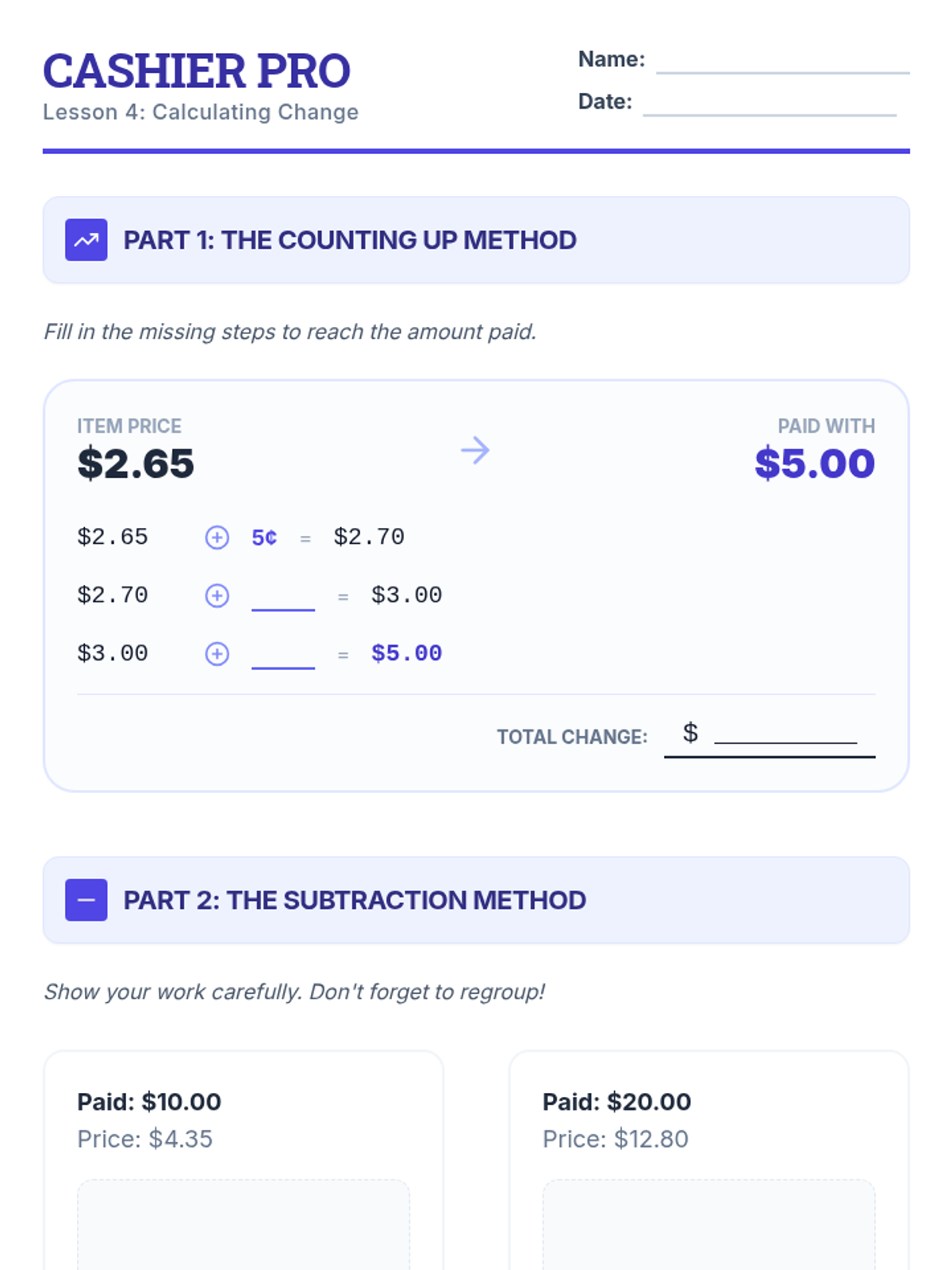Click the blank in the $2.70 step
Screen dimensions: 952x1270
tap(283, 598)
